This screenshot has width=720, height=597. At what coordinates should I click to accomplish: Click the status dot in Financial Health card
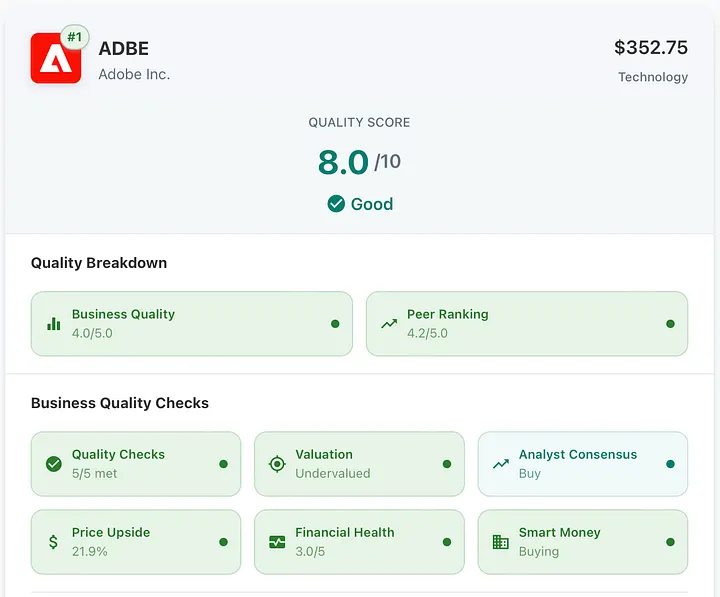tap(447, 542)
